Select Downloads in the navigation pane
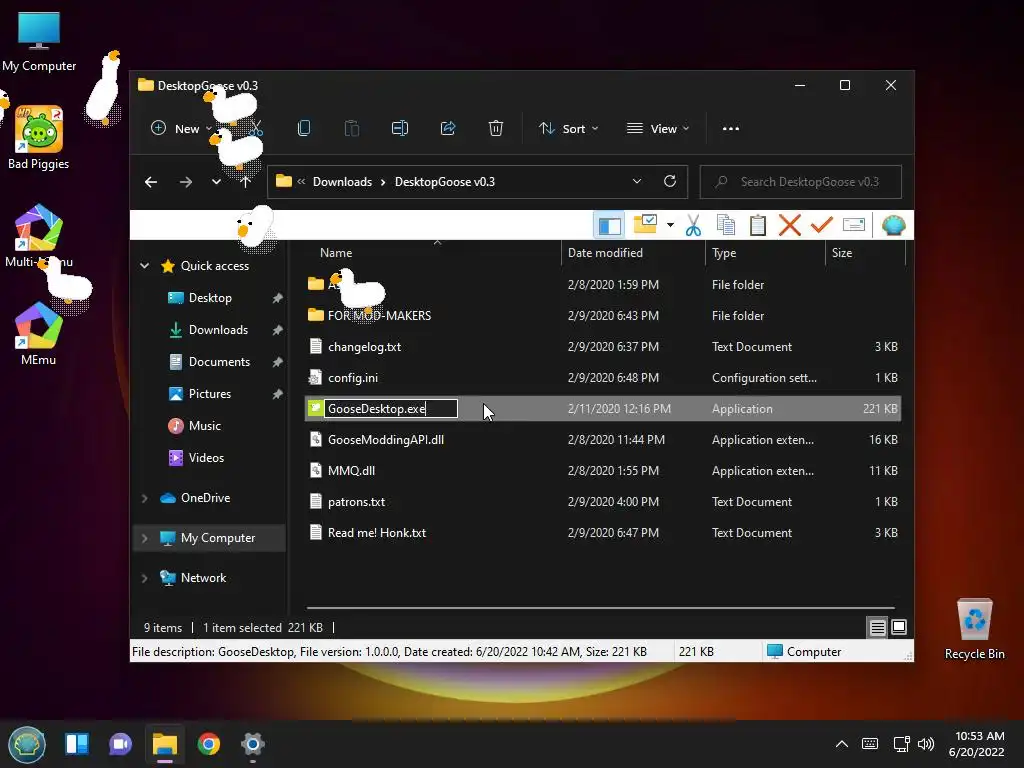The image size is (1024, 768). point(218,330)
